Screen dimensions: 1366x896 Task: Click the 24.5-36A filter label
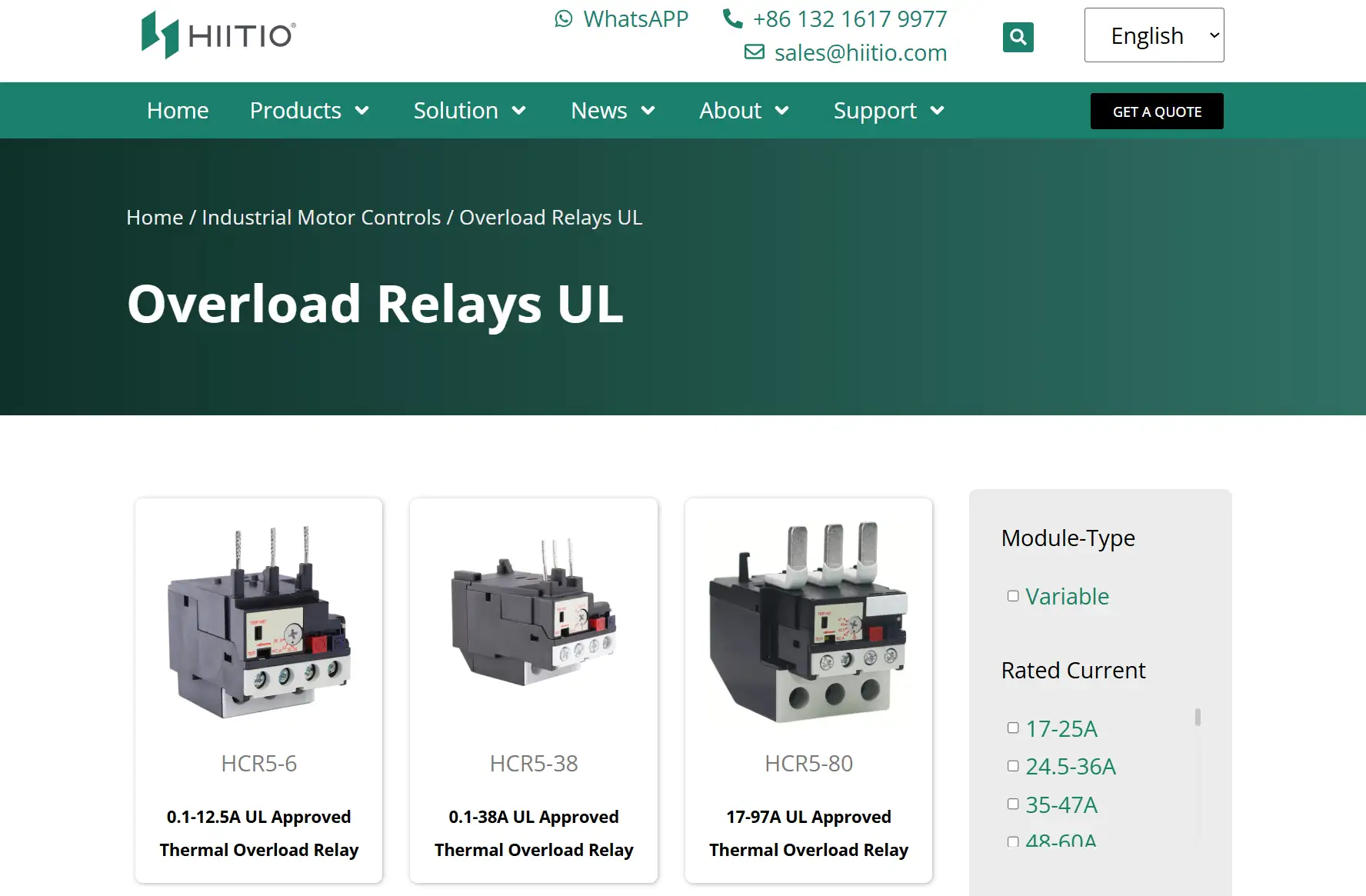(x=1071, y=767)
